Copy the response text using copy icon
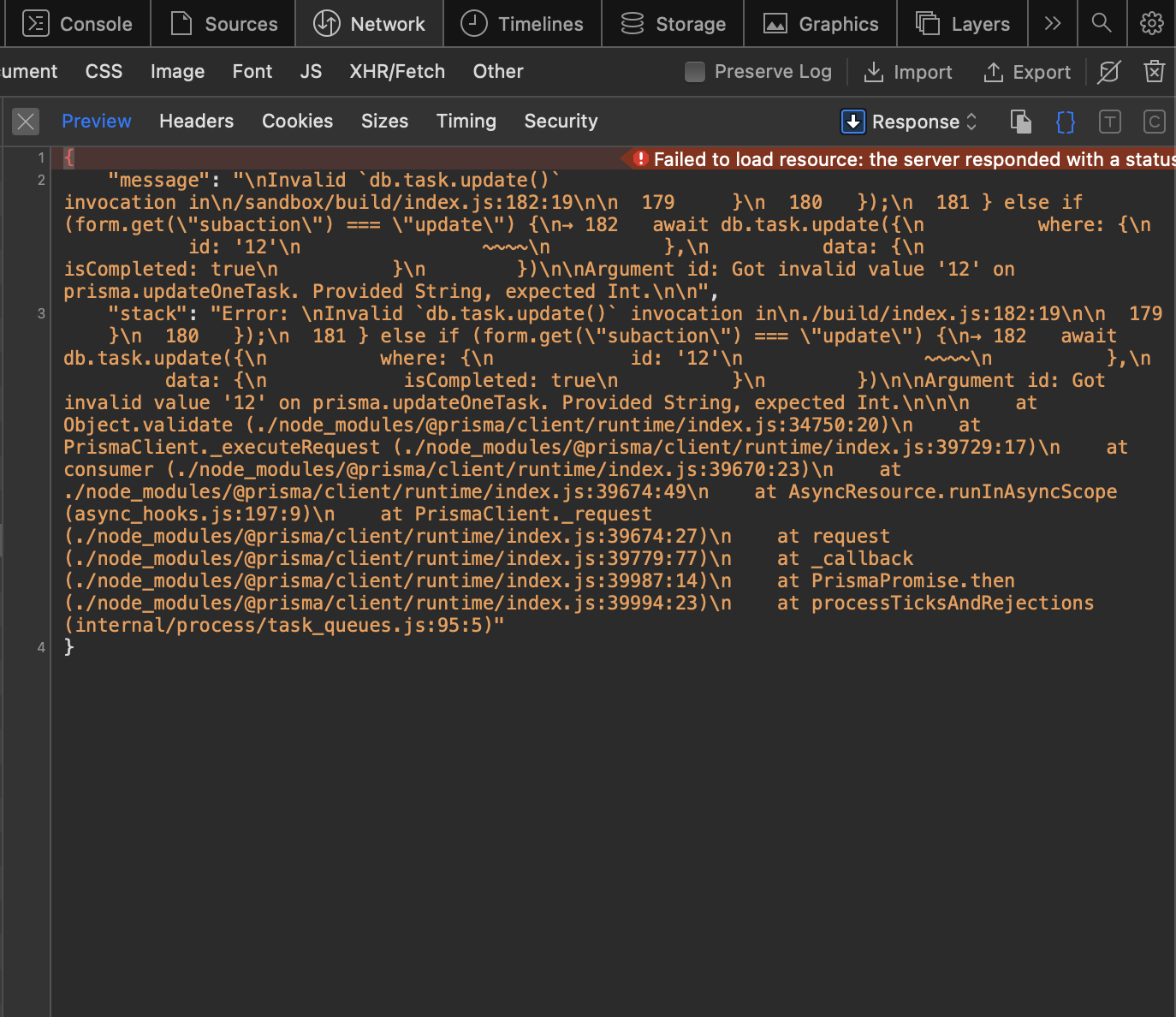The width and height of the screenshot is (1176, 1017). [1020, 122]
